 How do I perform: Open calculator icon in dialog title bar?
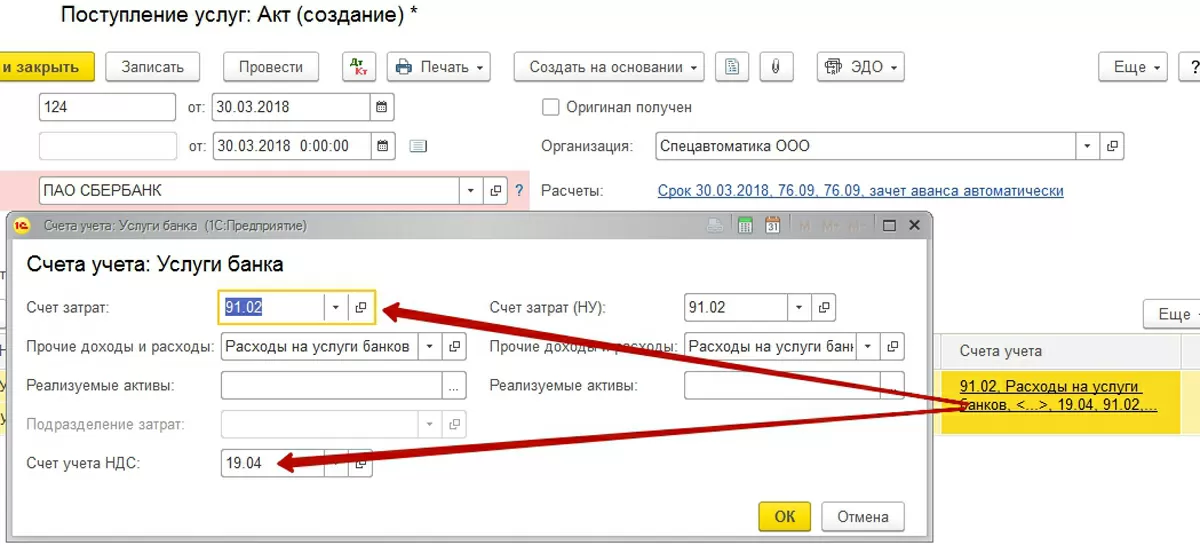[x=744, y=226]
